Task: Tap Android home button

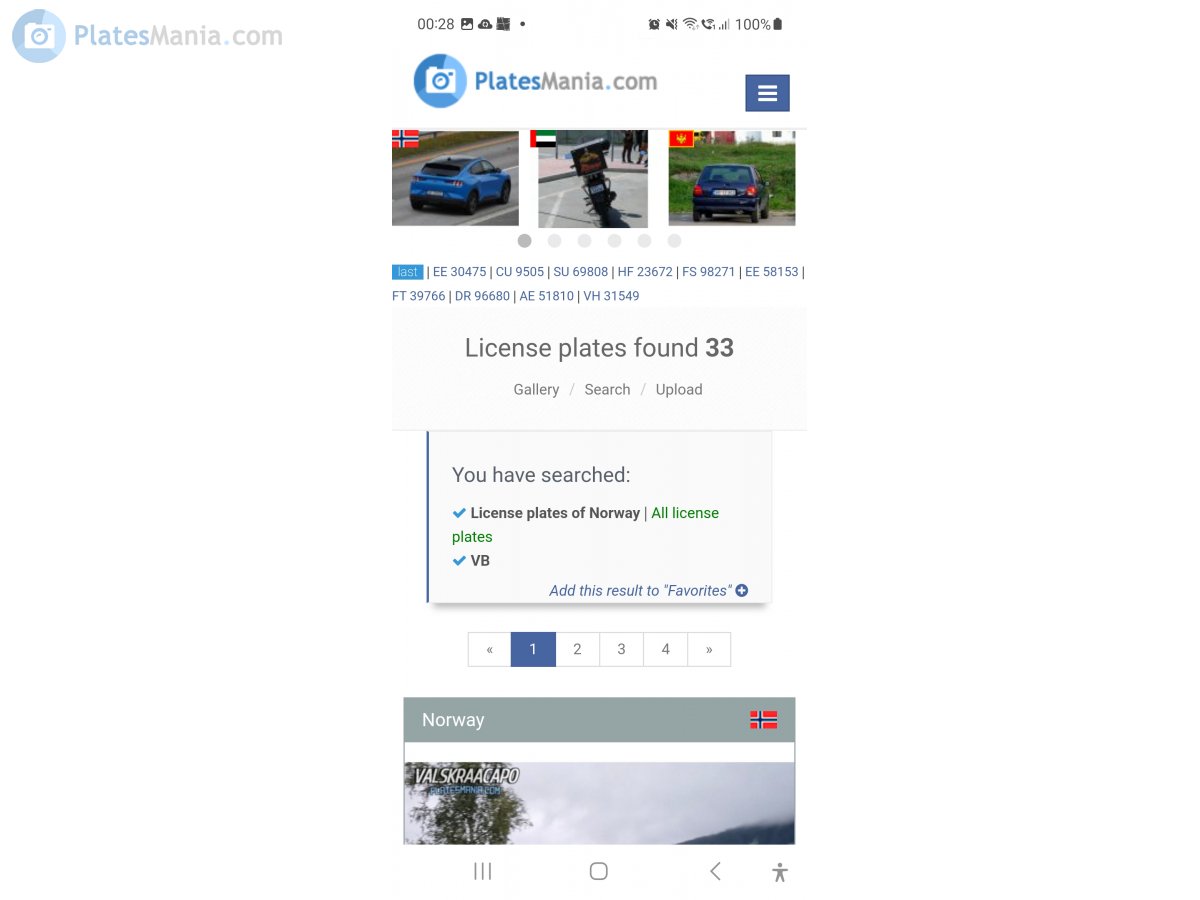Action: point(598,871)
